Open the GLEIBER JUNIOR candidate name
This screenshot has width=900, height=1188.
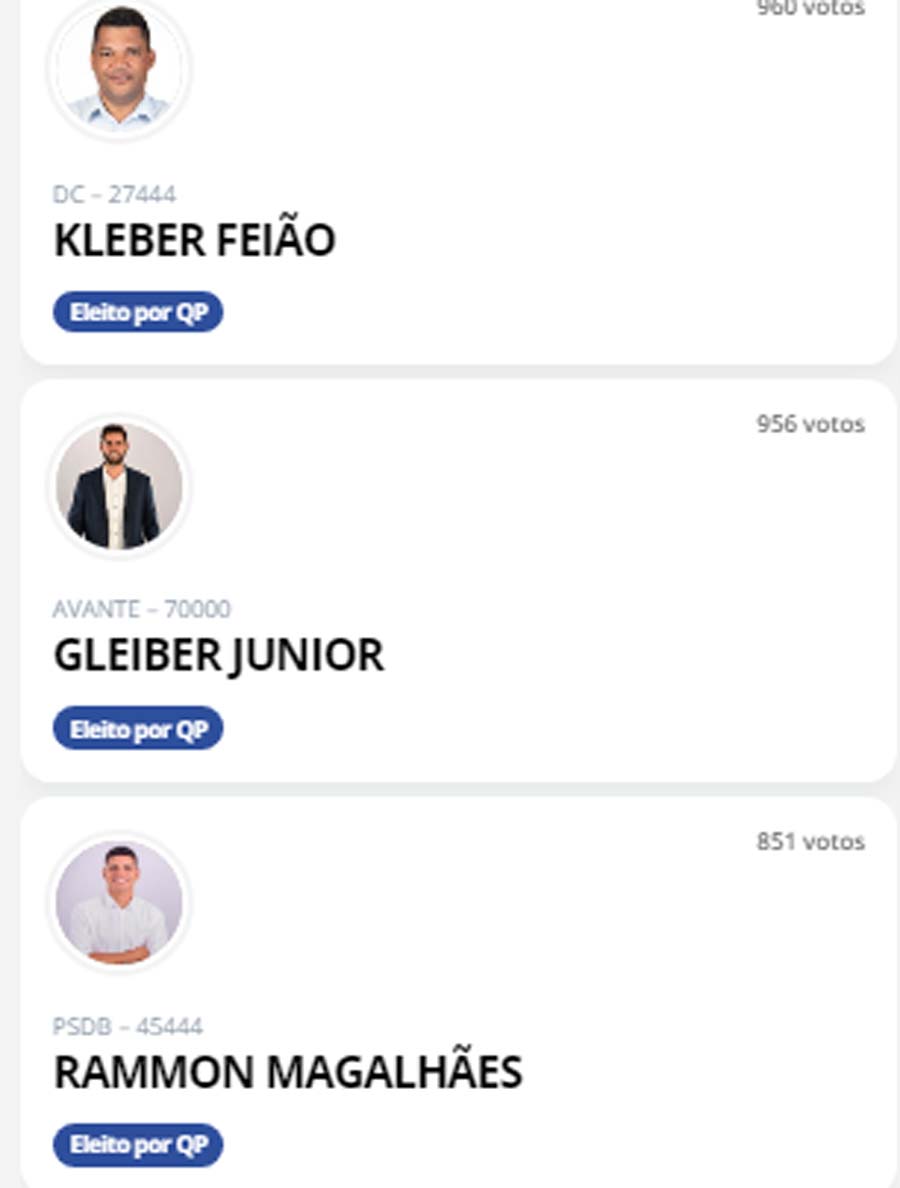click(218, 656)
